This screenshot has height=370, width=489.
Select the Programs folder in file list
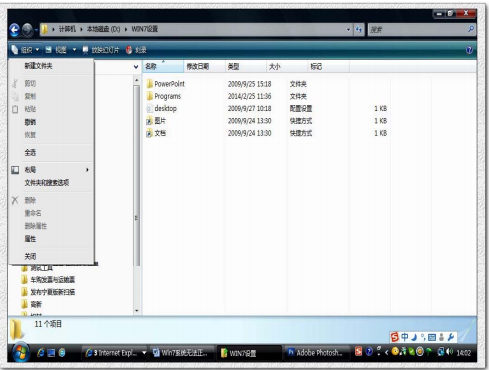click(x=164, y=96)
